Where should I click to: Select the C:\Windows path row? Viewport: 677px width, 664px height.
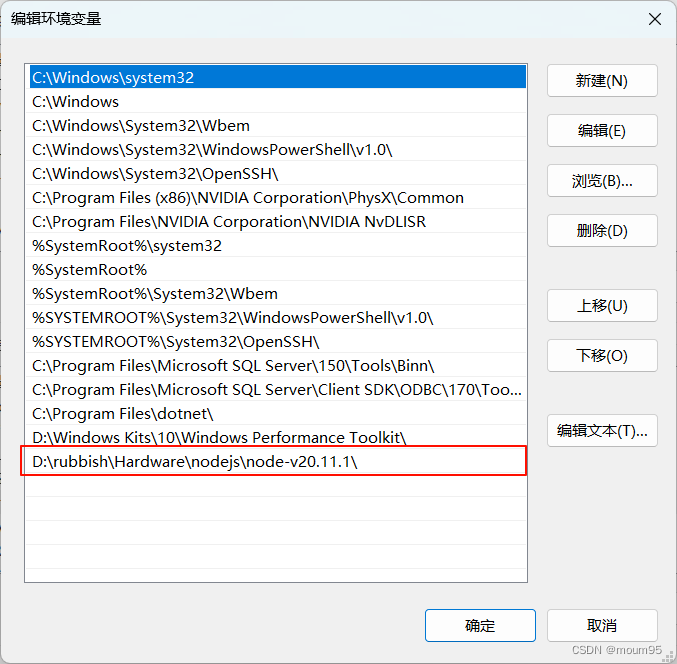pos(278,101)
